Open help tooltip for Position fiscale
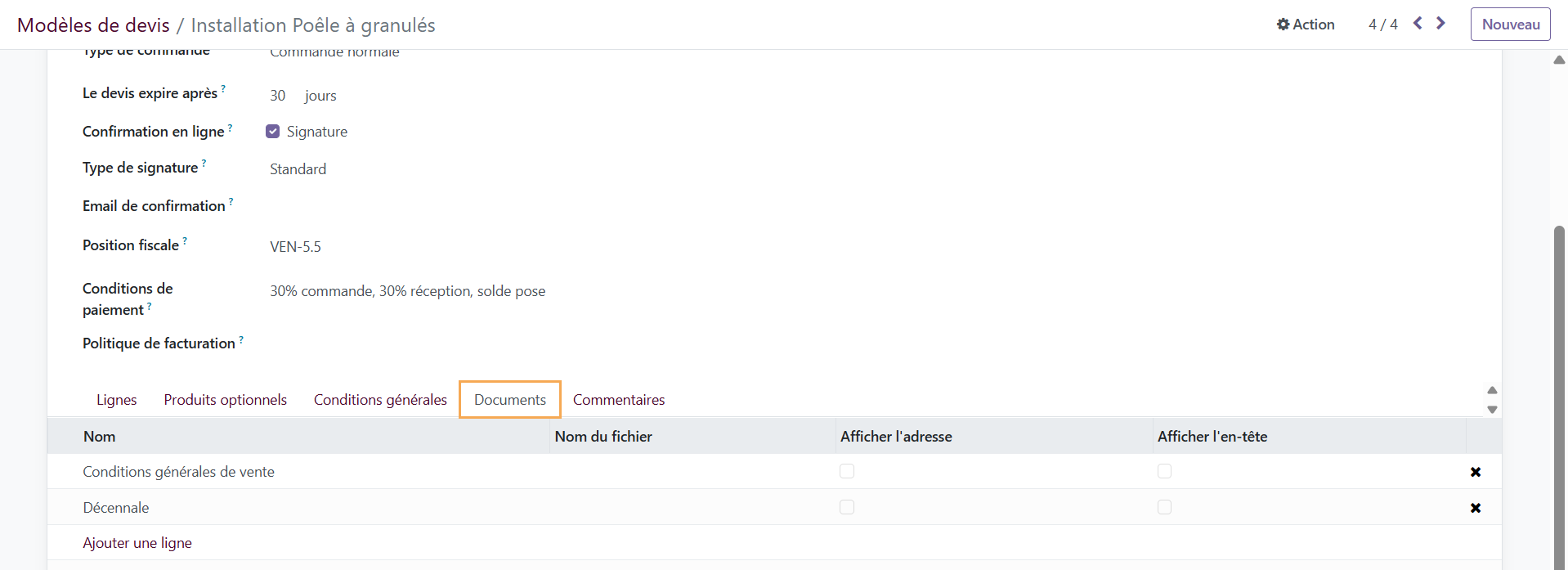1568x570 pixels. [x=185, y=241]
